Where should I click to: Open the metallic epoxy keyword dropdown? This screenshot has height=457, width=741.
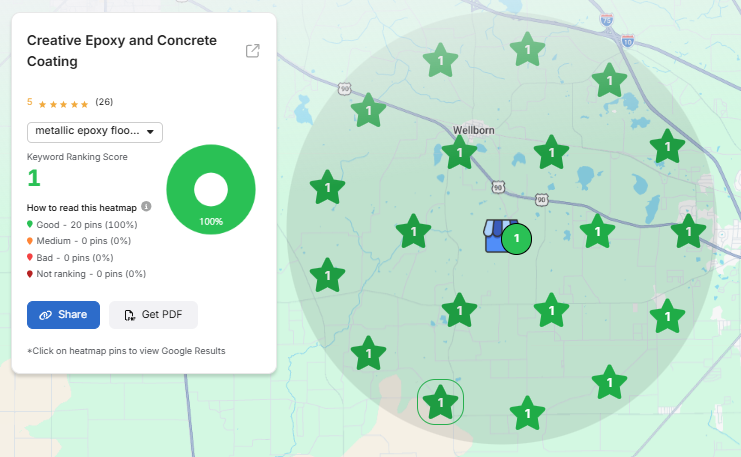95,132
